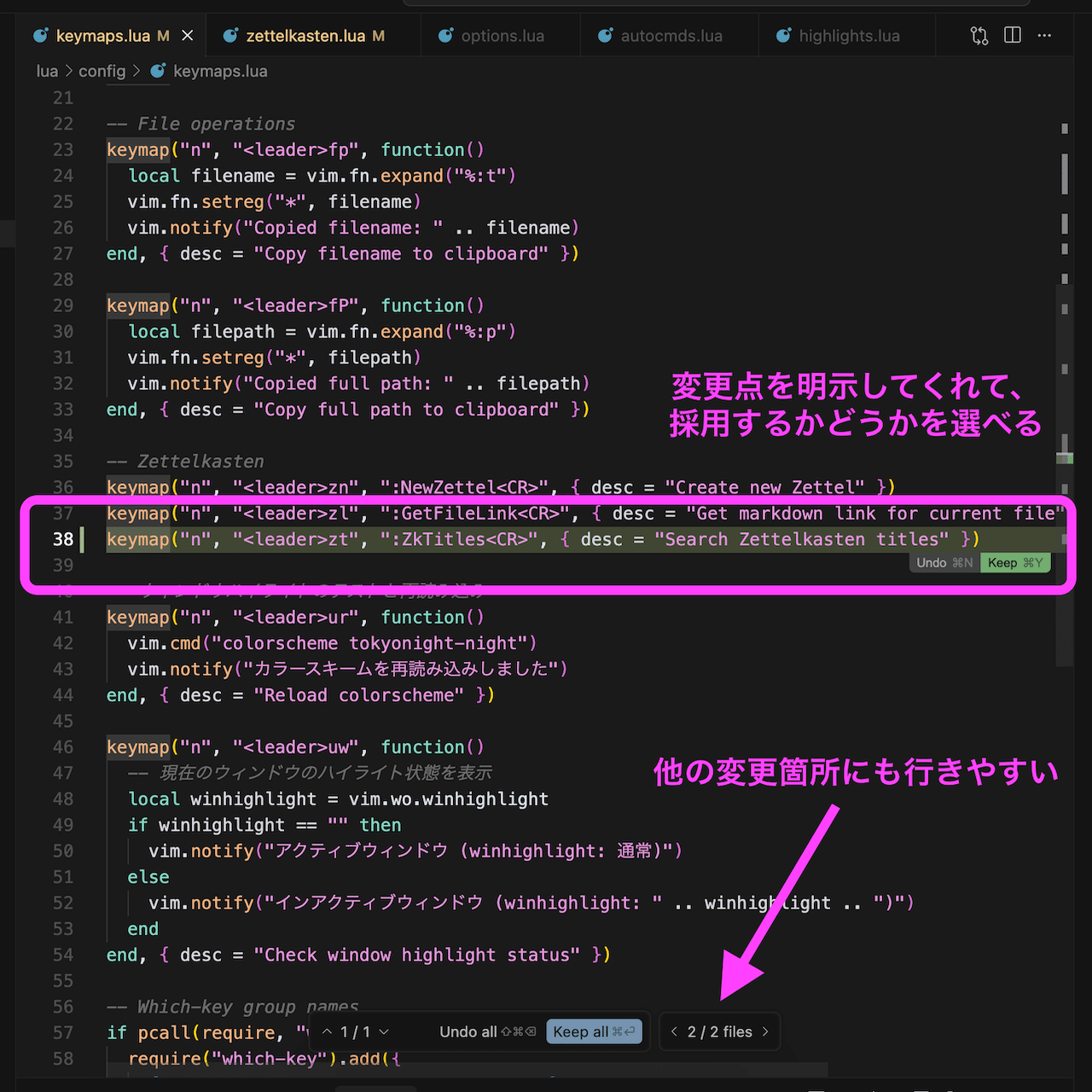The image size is (1092, 1092).
Task: Click line number 38 in the gutter
Action: point(63,539)
